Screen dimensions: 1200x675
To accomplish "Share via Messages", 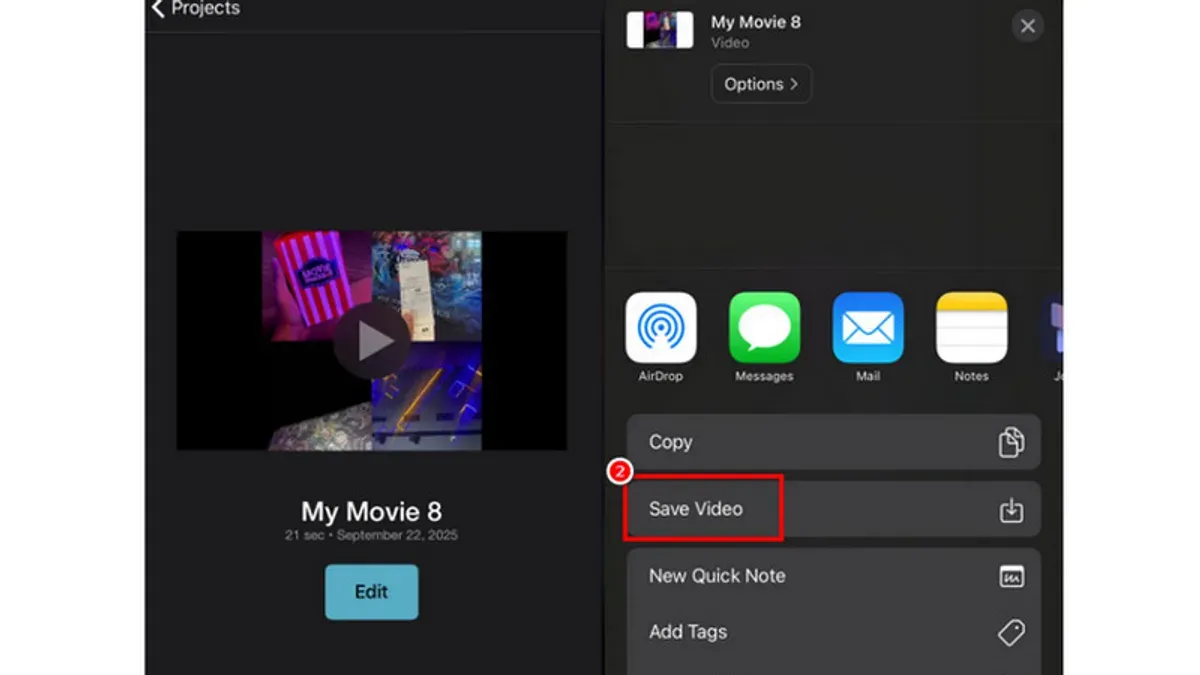I will (x=764, y=337).
